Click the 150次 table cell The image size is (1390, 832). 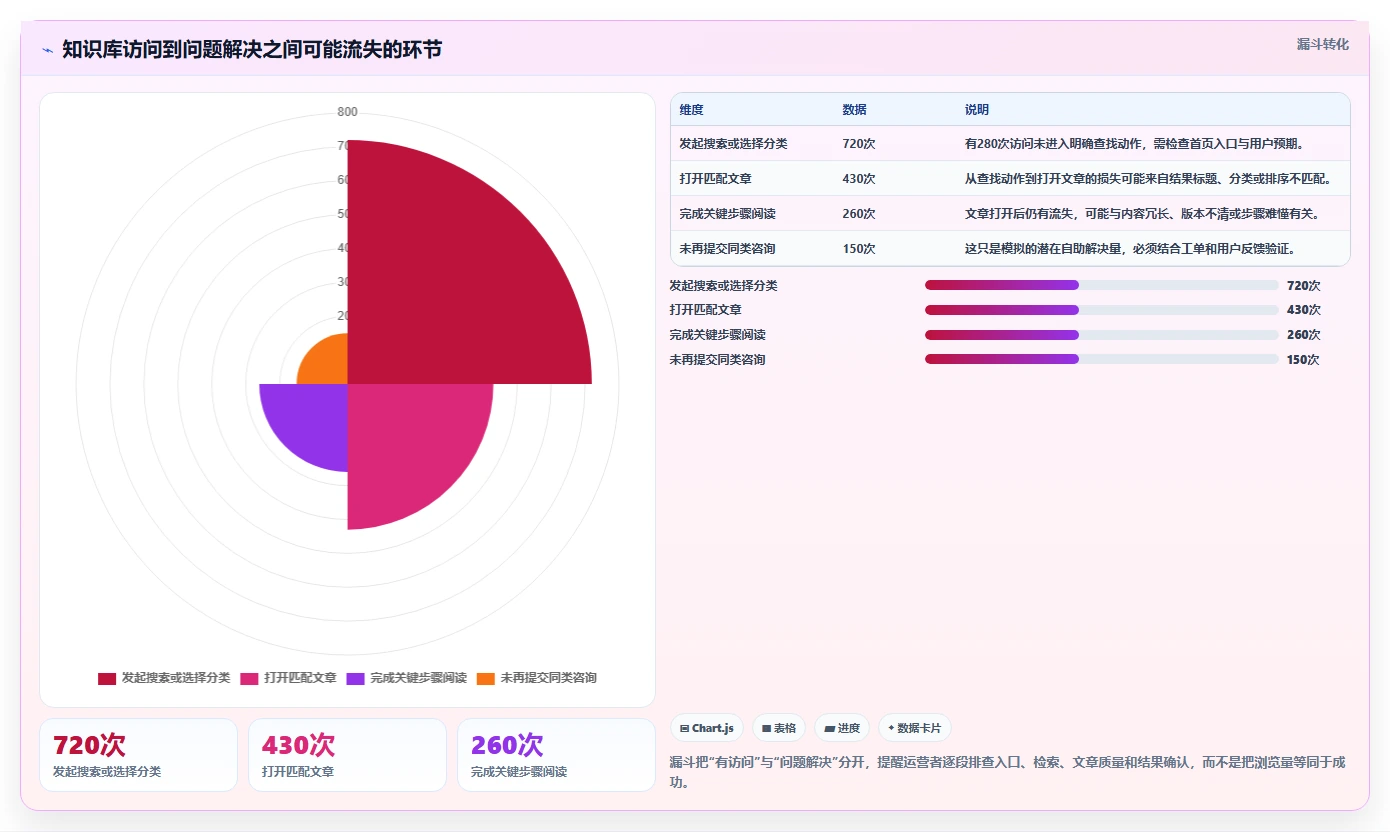859,249
